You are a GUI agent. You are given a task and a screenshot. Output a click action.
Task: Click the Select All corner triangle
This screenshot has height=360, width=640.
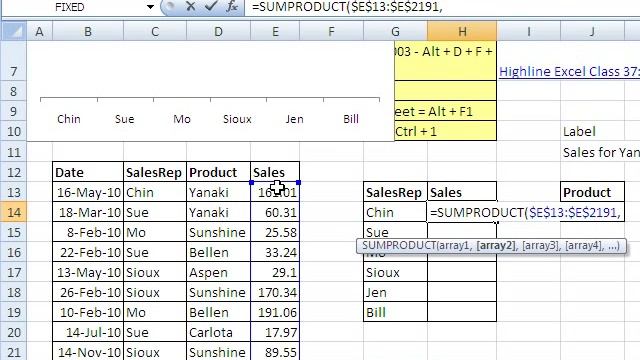coord(14,31)
